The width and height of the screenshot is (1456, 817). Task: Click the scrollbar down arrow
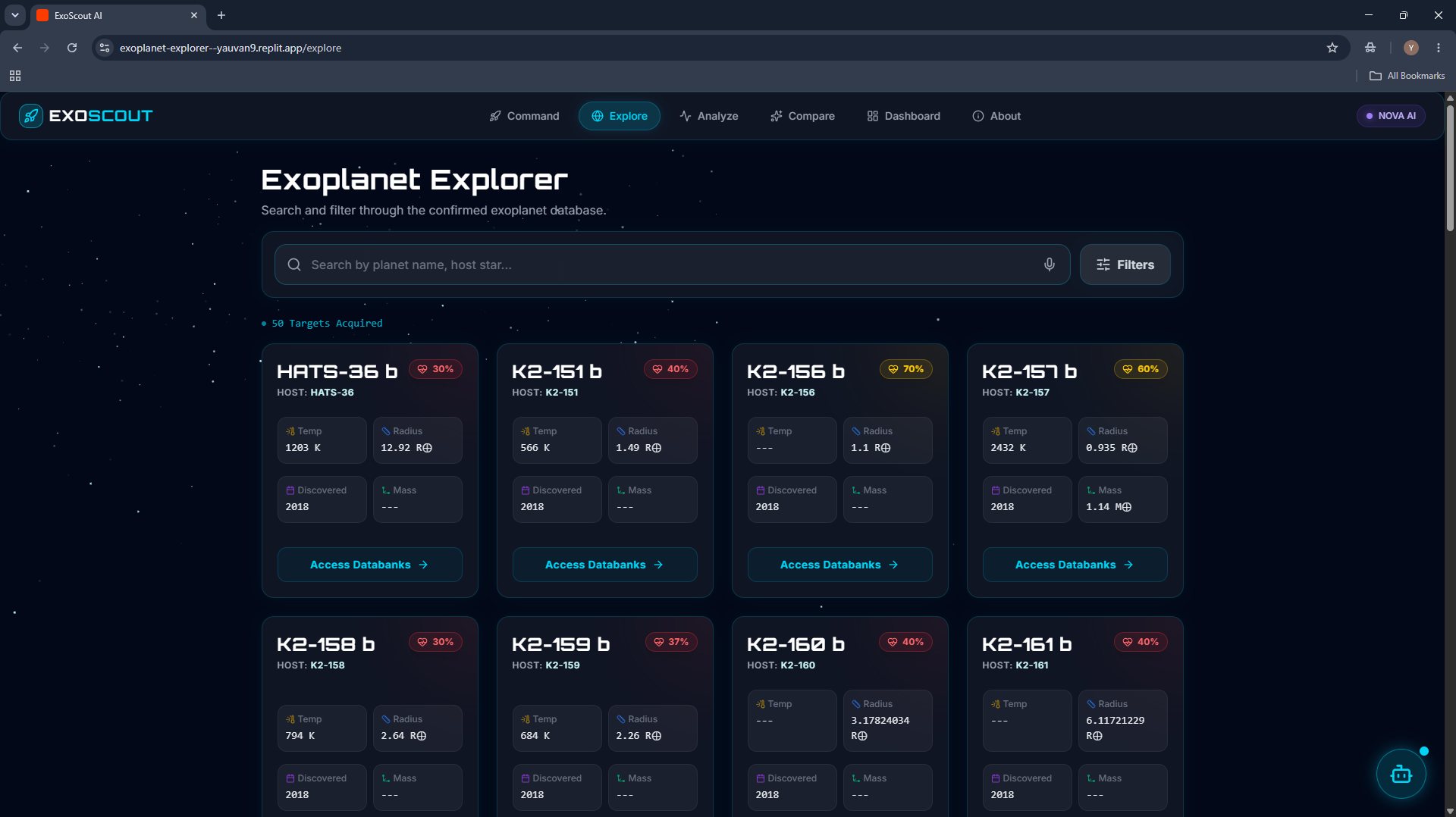click(x=1450, y=811)
